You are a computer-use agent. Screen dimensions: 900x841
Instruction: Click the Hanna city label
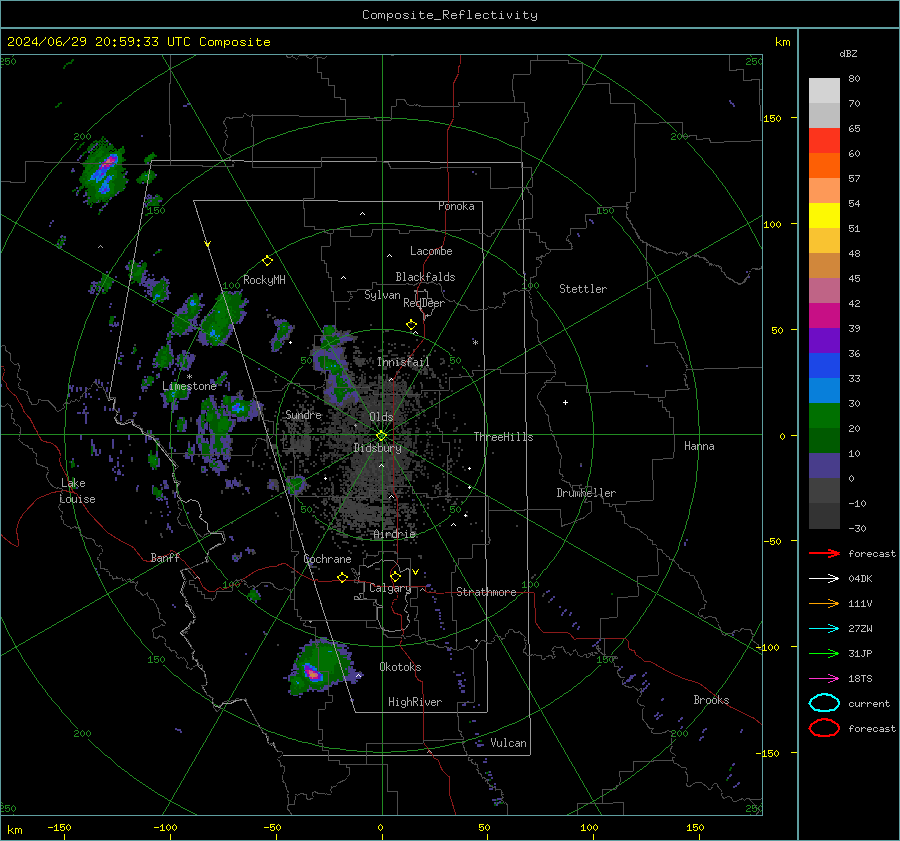(x=699, y=446)
